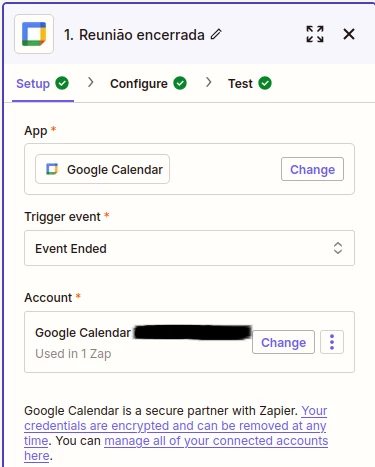375x467 pixels.
Task: Click the chevron between Configure and Test
Action: click(x=209, y=82)
